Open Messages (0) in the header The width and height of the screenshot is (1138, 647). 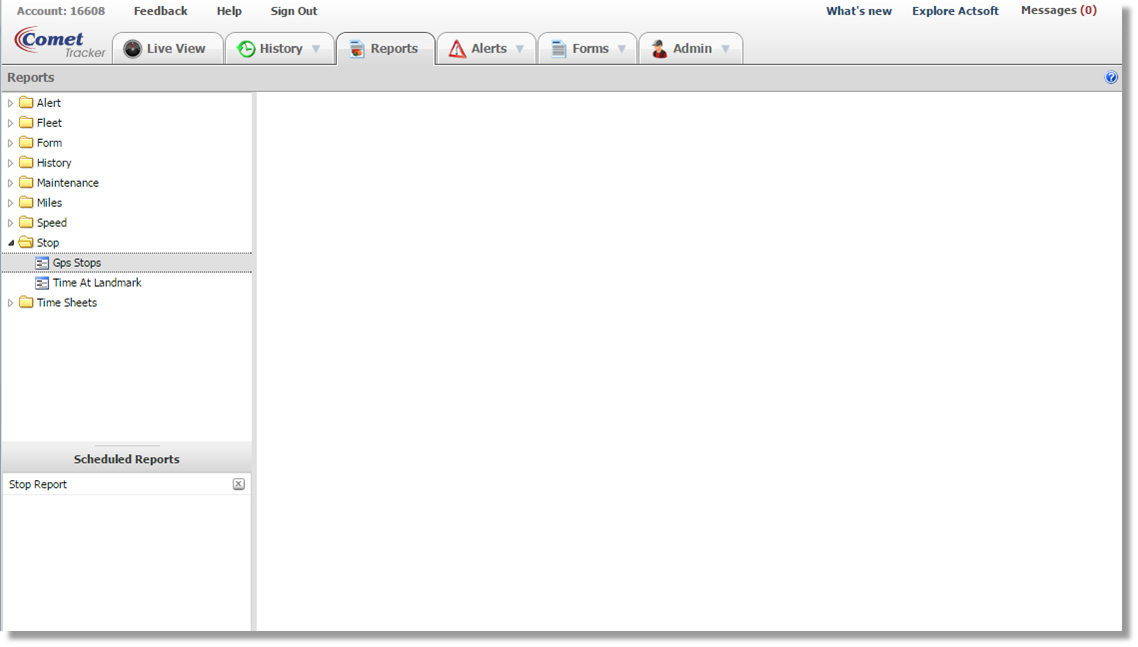[x=1058, y=10]
